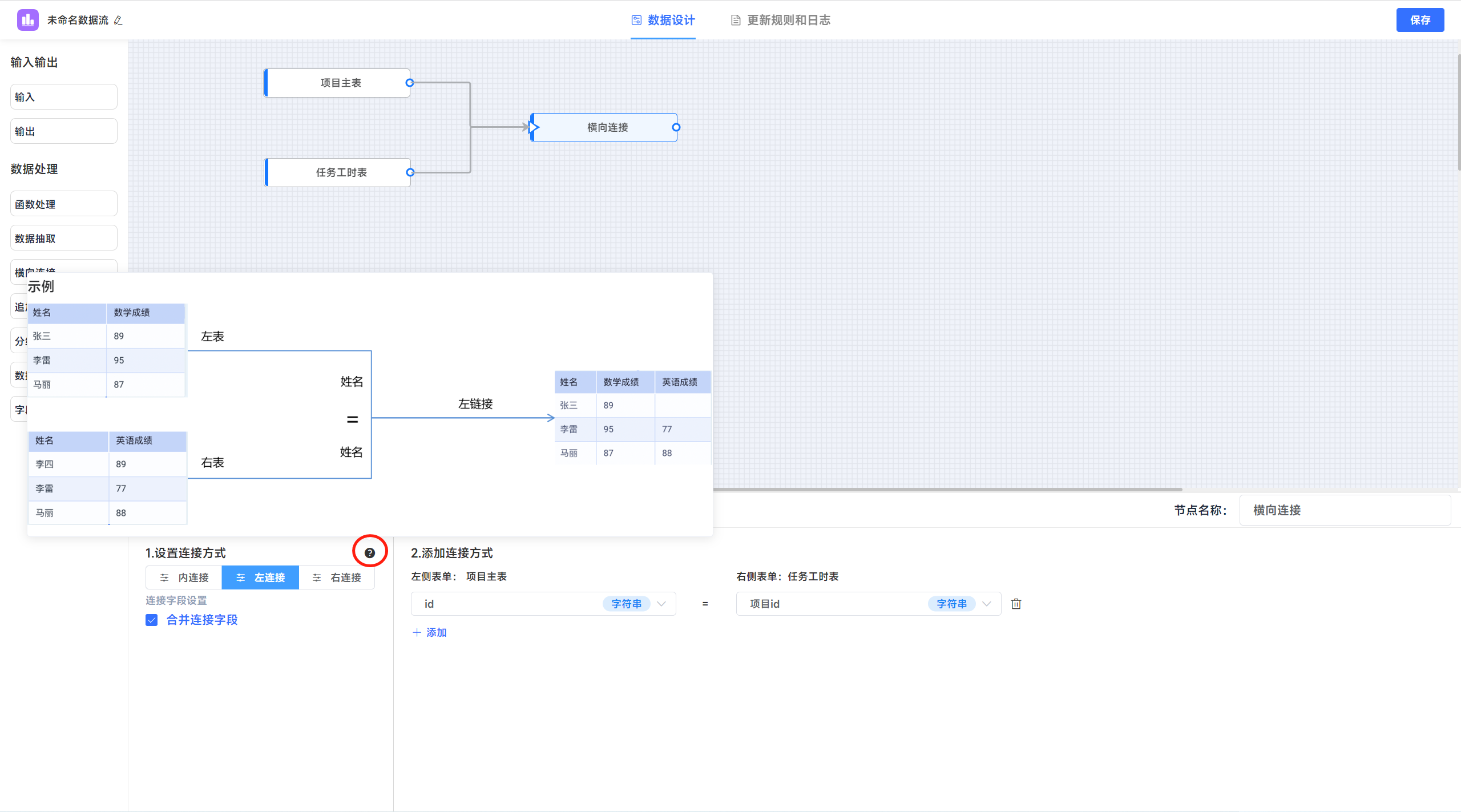1461x812 pixels.
Task: Click the 节点名称 input field
Action: [1345, 510]
